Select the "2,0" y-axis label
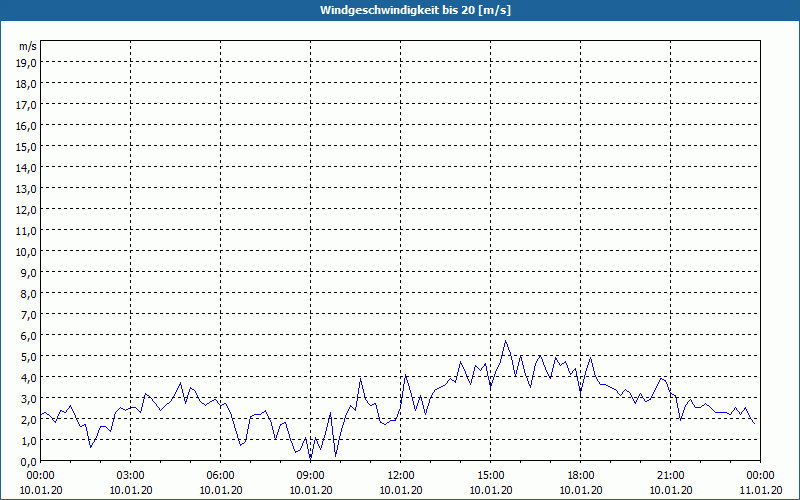 tap(29, 419)
